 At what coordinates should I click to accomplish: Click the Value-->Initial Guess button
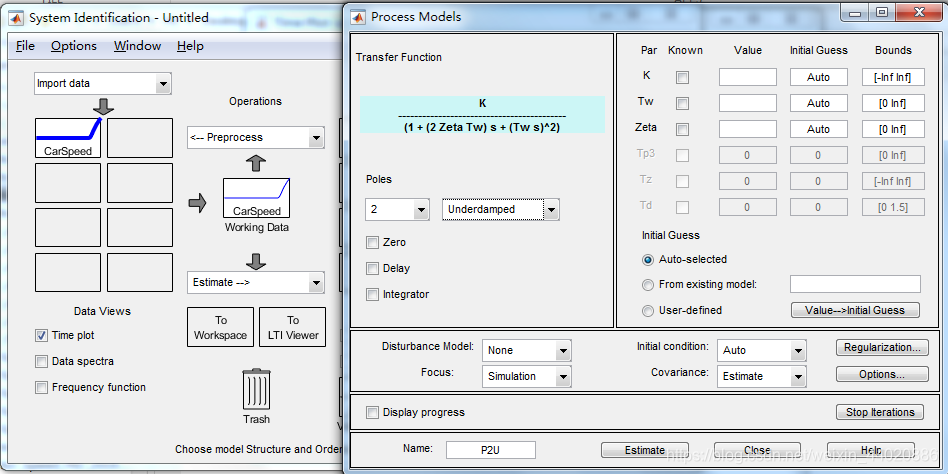click(855, 310)
